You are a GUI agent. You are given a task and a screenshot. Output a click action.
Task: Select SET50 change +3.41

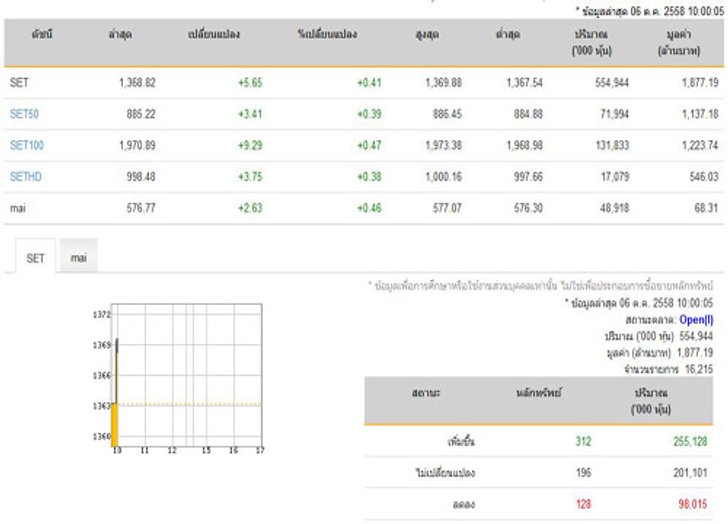click(x=250, y=114)
